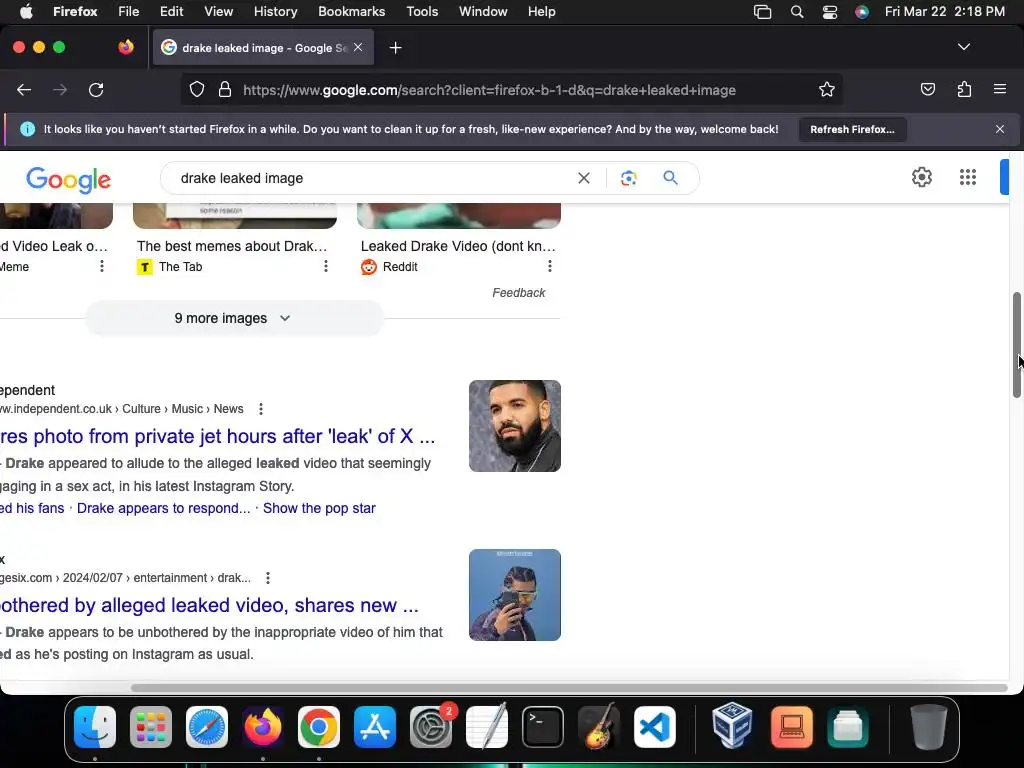The image size is (1024, 768).
Task: Click the Refresh Firefox button
Action: coord(852,129)
